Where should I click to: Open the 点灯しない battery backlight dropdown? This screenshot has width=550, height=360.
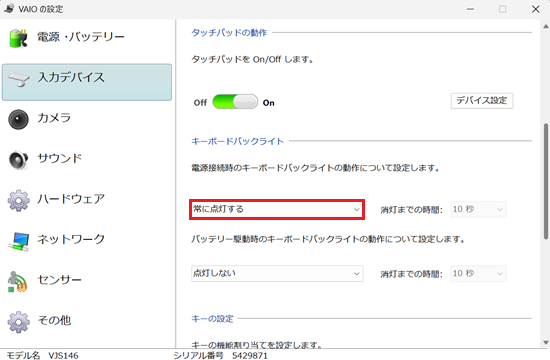coord(277,274)
